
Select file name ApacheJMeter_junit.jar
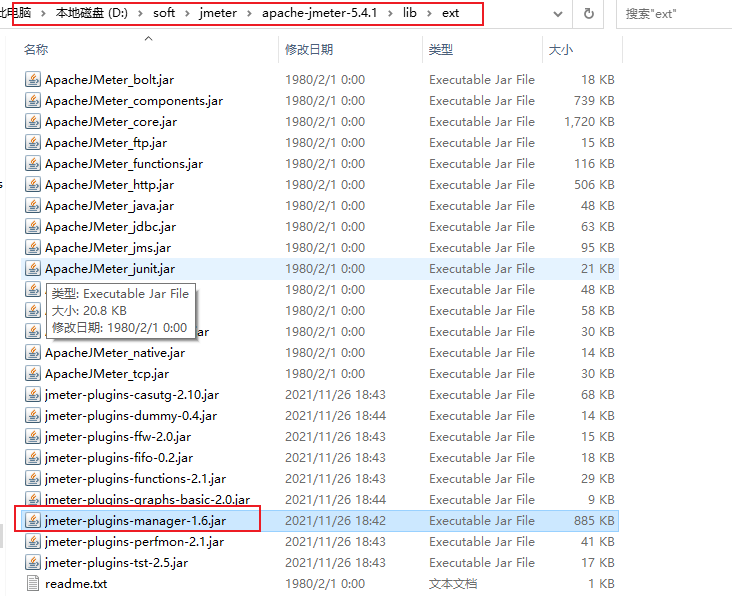(110, 269)
